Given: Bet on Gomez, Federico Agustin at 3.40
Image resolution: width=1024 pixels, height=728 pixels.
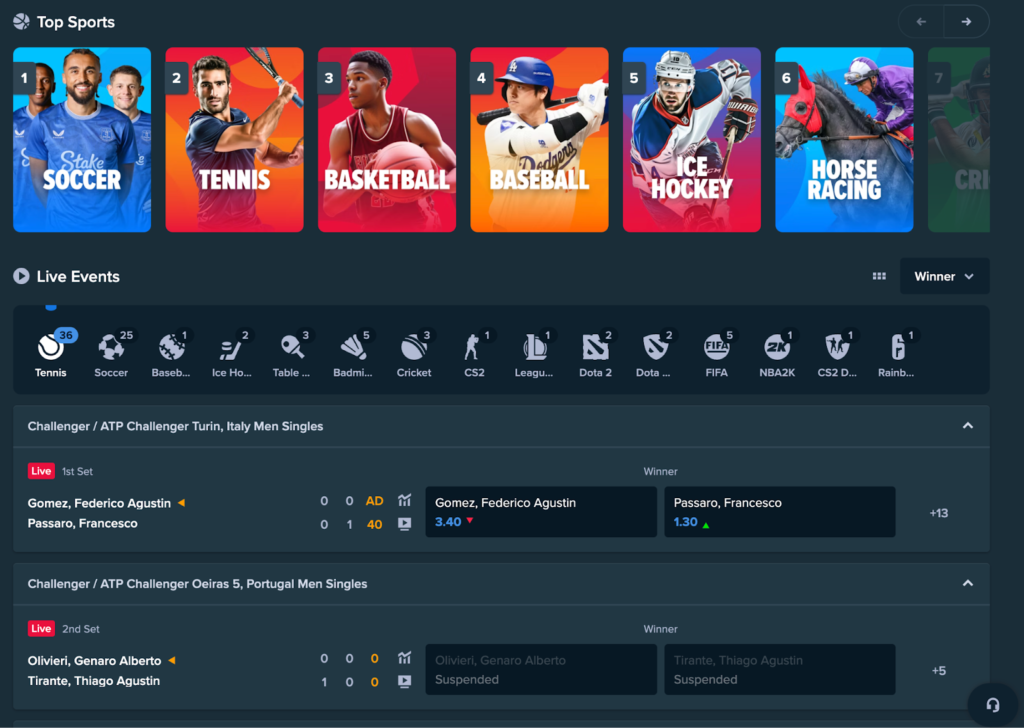Looking at the screenshot, I should coord(541,512).
